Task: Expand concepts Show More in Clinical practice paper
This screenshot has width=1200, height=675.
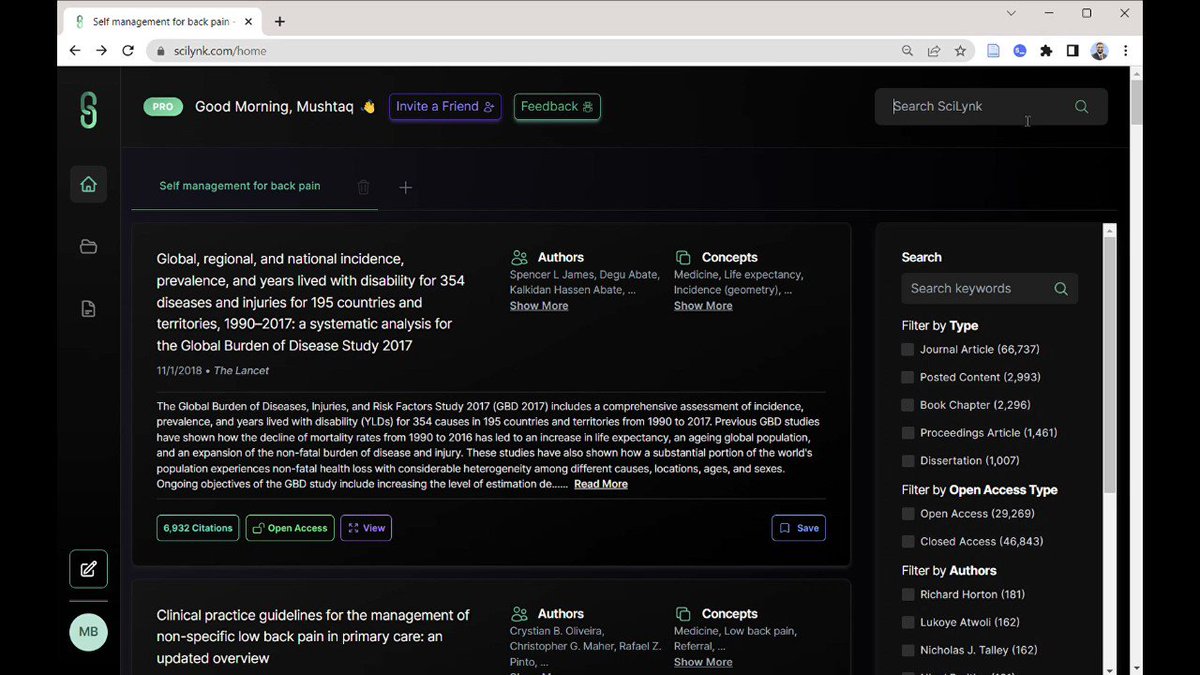Action: tap(703, 662)
